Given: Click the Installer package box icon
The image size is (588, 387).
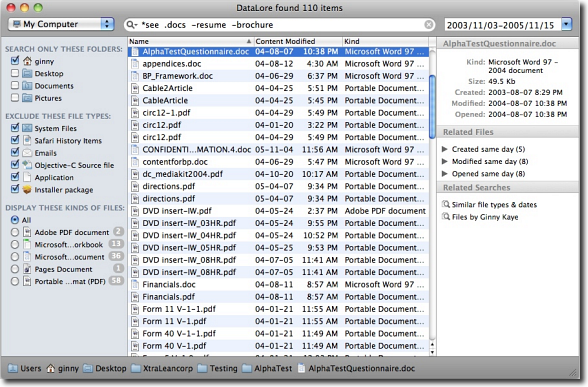Looking at the screenshot, I should (27, 189).
